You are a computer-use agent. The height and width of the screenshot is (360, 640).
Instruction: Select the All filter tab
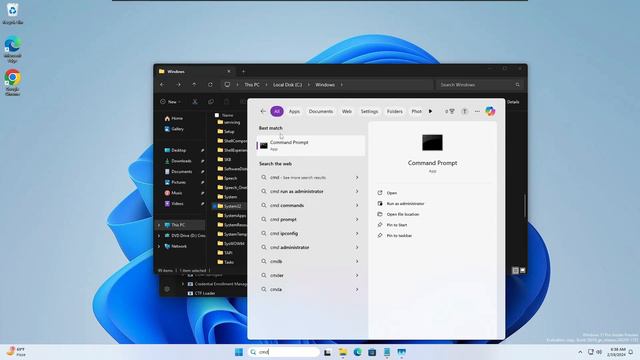[x=277, y=111]
